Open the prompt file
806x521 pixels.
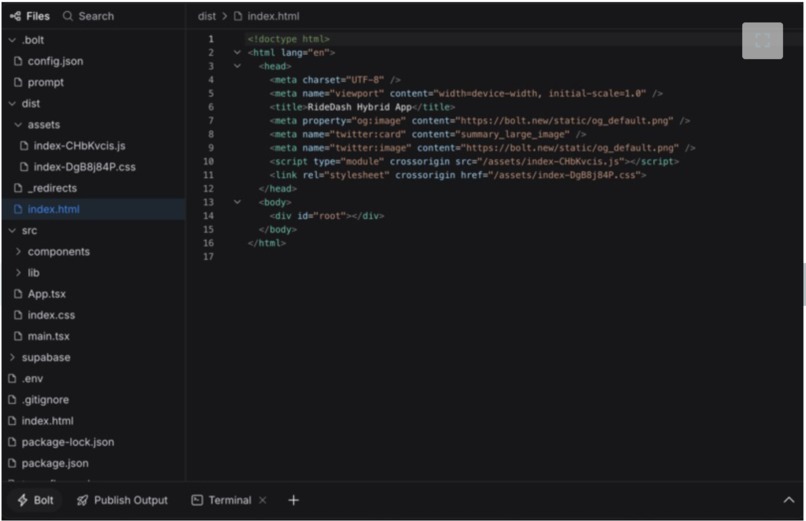(46, 82)
